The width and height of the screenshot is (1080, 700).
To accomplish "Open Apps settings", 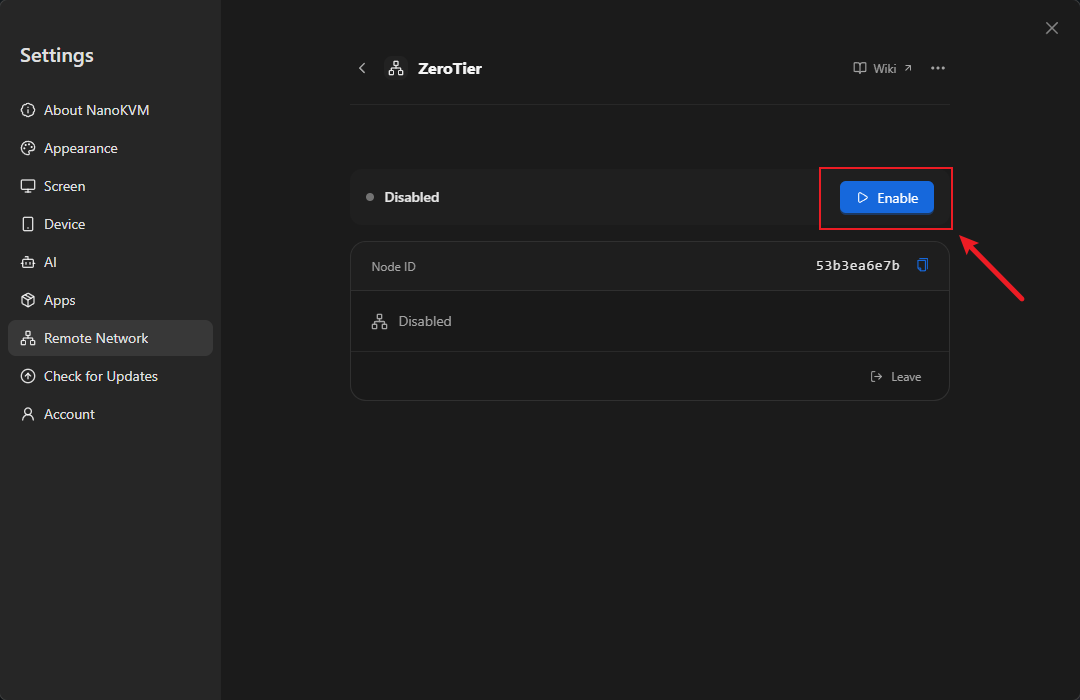I will [110, 300].
